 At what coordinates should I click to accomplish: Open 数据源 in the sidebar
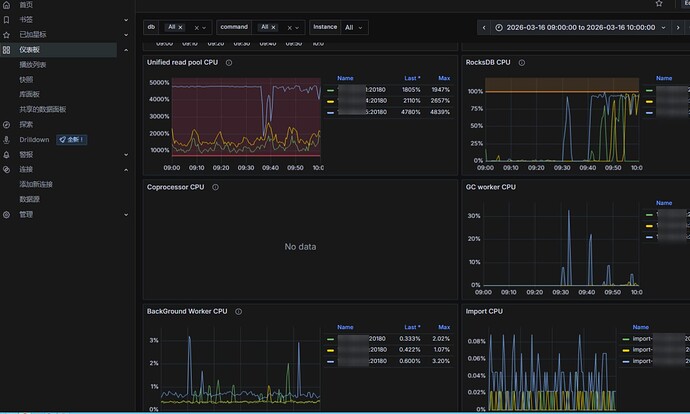pos(29,199)
